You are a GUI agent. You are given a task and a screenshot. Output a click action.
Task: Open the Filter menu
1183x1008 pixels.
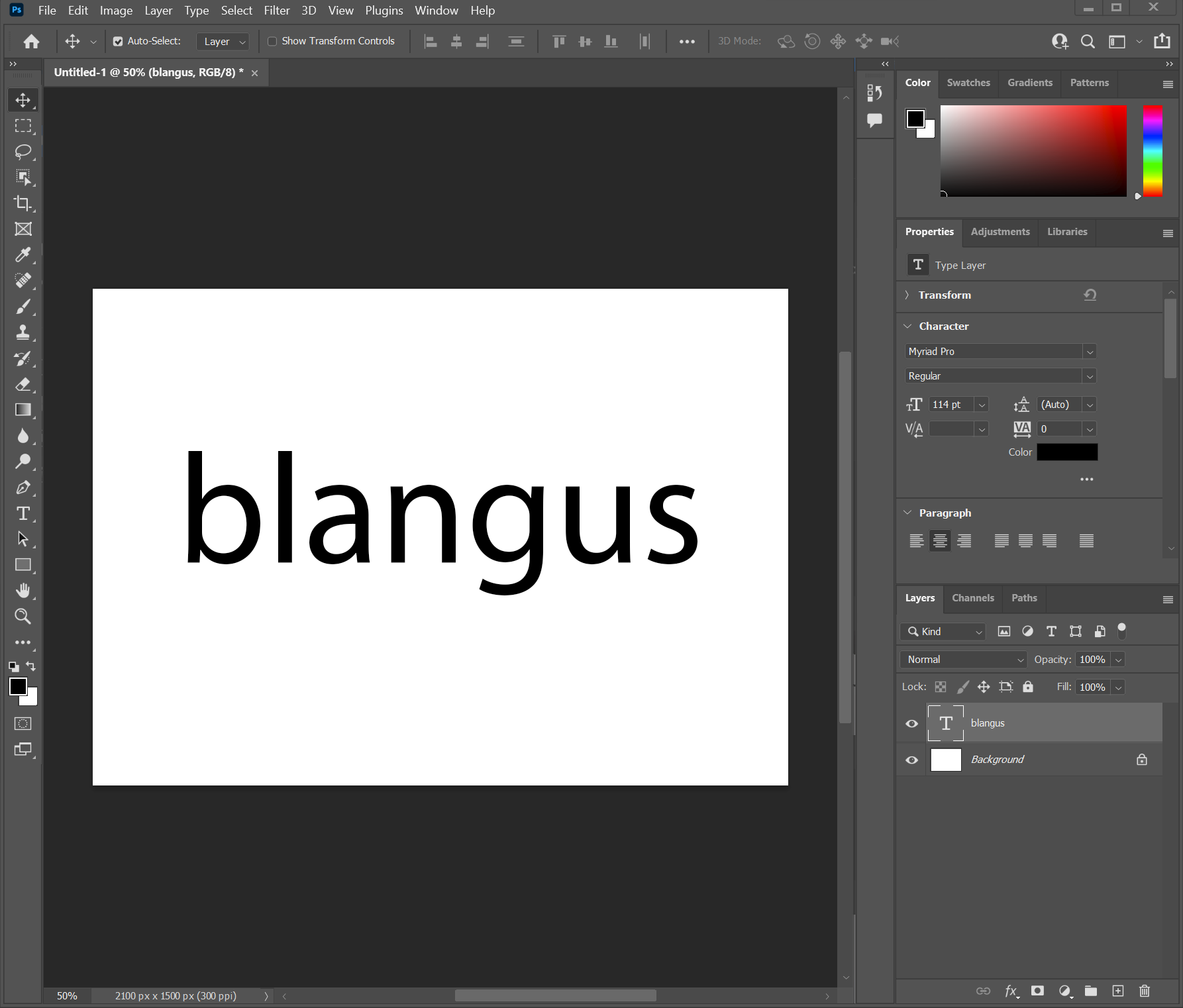tap(277, 10)
